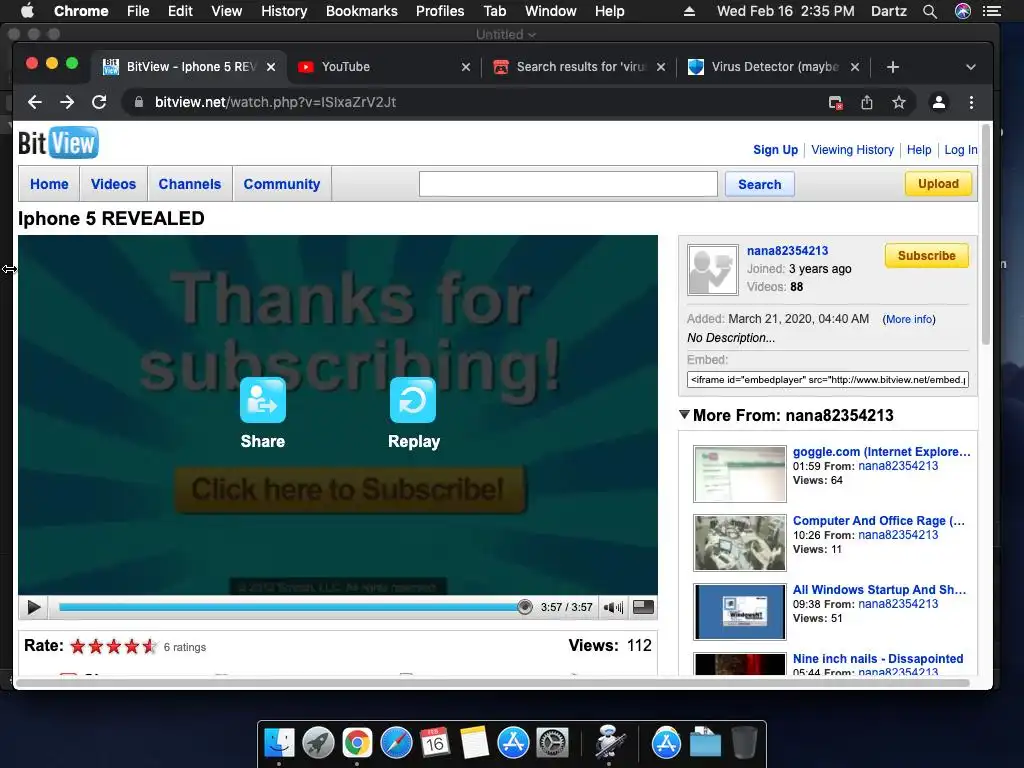This screenshot has width=1024, height=768.
Task: Bookmark this page with the star icon
Action: point(899,103)
